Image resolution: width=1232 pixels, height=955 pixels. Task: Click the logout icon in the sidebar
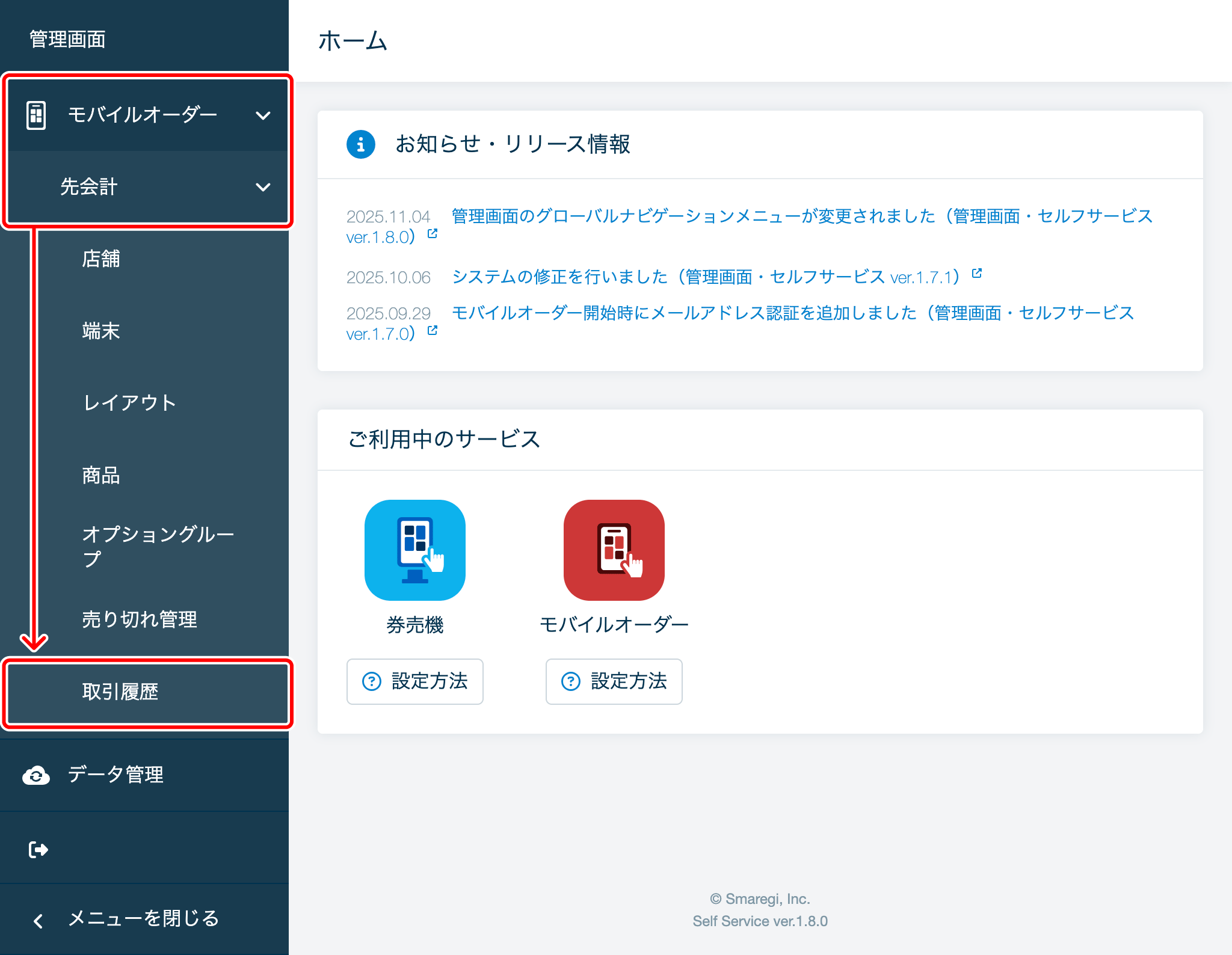(x=37, y=849)
